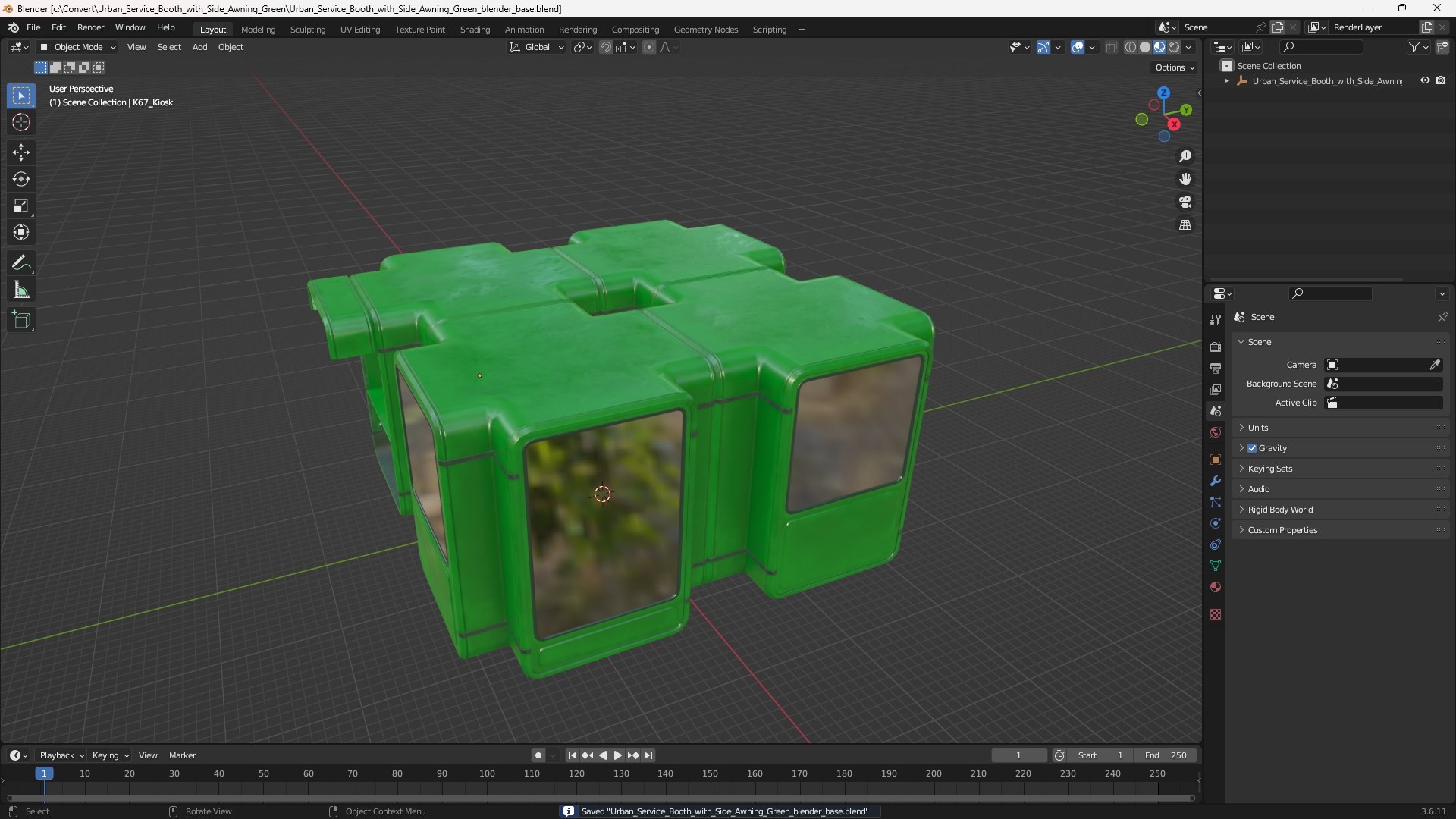The height and width of the screenshot is (819, 1456).
Task: Open the Object Mode dropdown
Action: pyautogui.click(x=77, y=47)
